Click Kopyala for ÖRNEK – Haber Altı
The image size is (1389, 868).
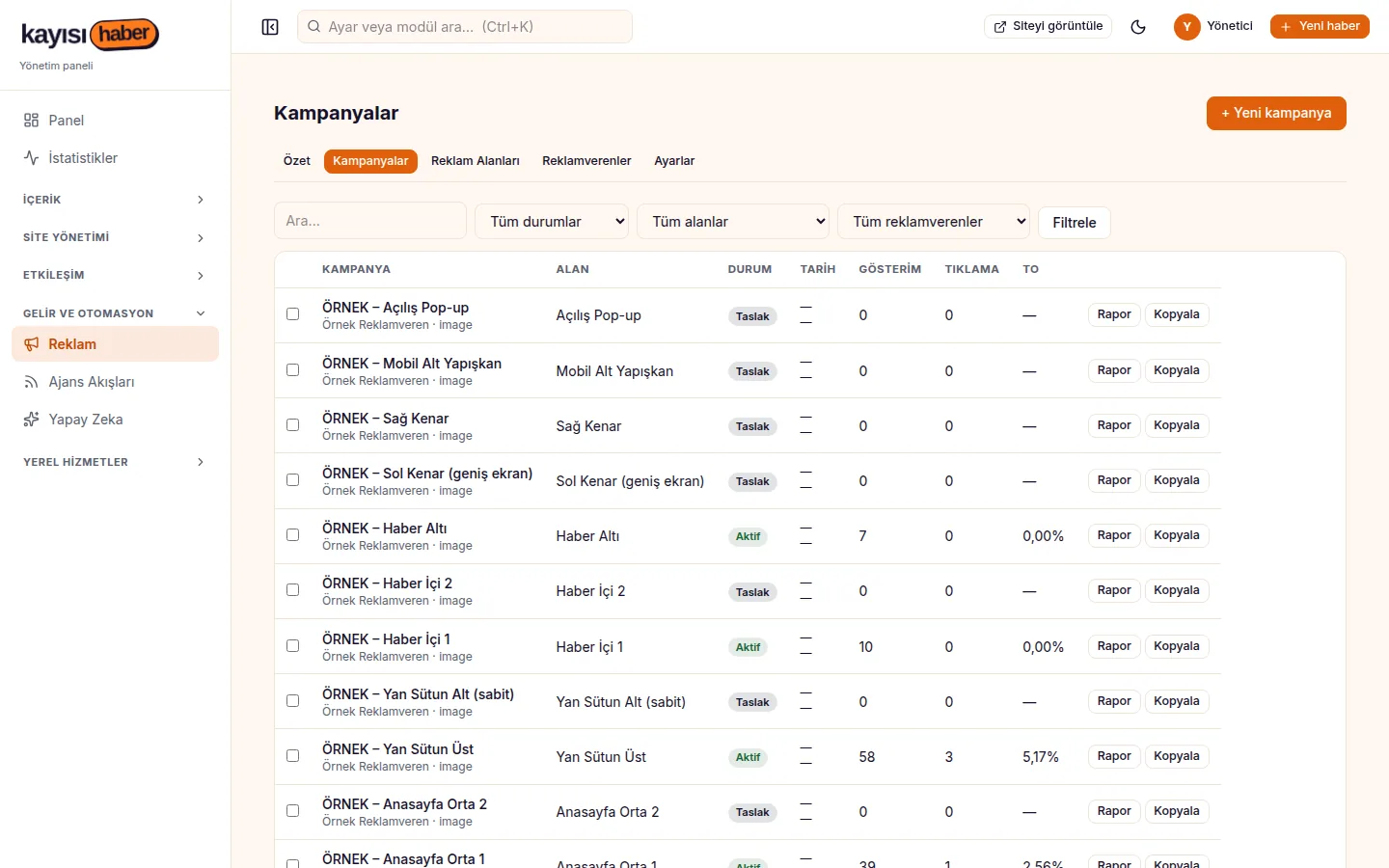click(x=1177, y=535)
